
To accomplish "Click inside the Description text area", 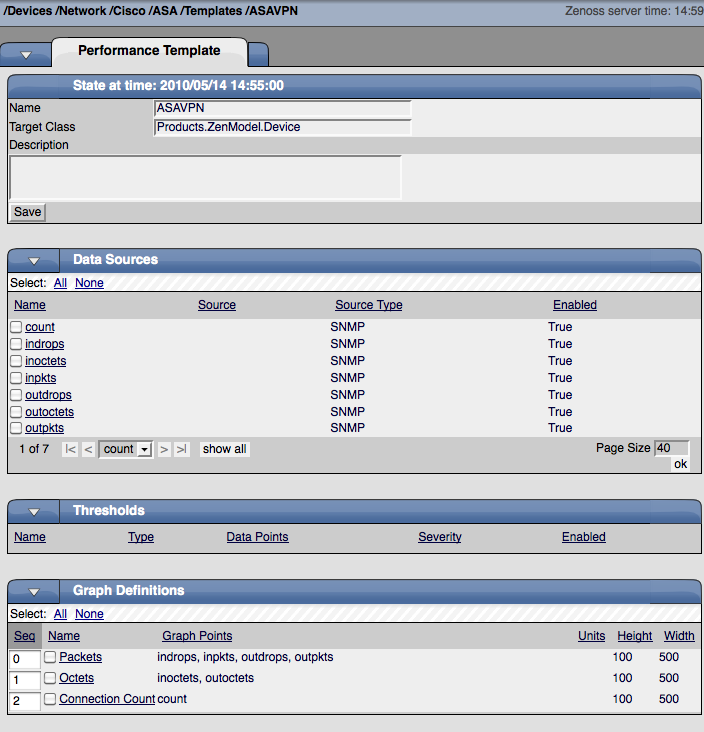I will [x=205, y=177].
